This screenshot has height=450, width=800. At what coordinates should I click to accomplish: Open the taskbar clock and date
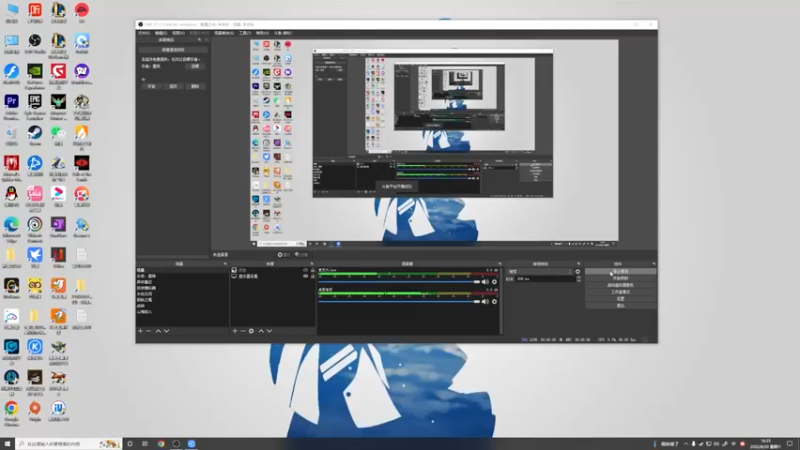[x=767, y=444]
